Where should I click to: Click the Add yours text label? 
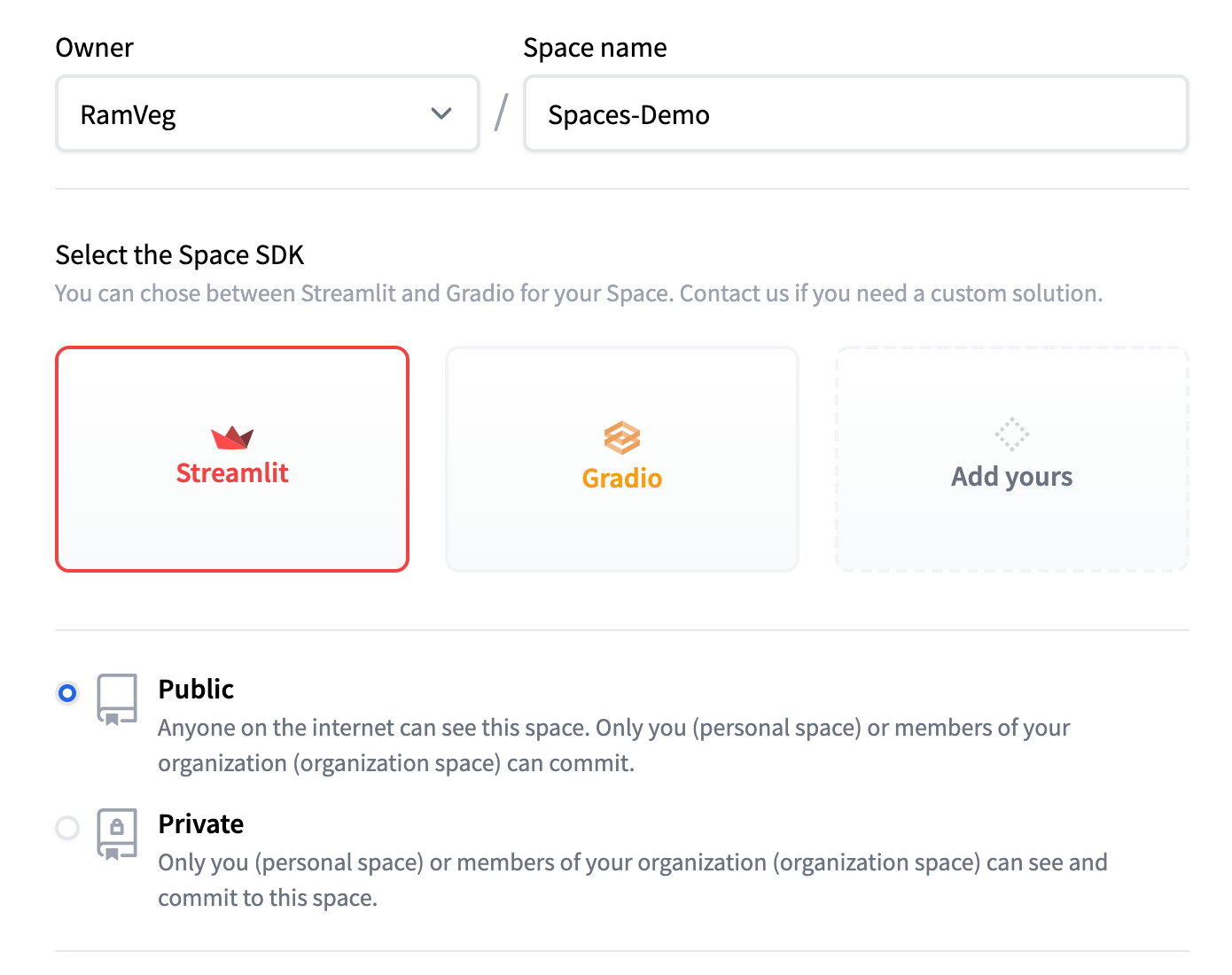tap(1011, 477)
